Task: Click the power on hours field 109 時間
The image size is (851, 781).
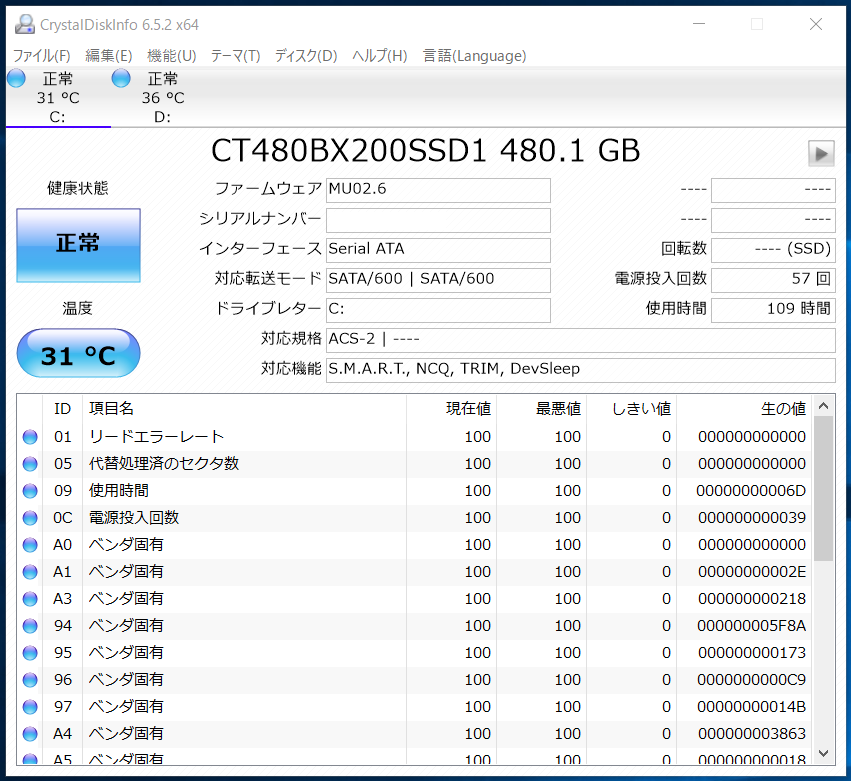Action: [x=773, y=310]
